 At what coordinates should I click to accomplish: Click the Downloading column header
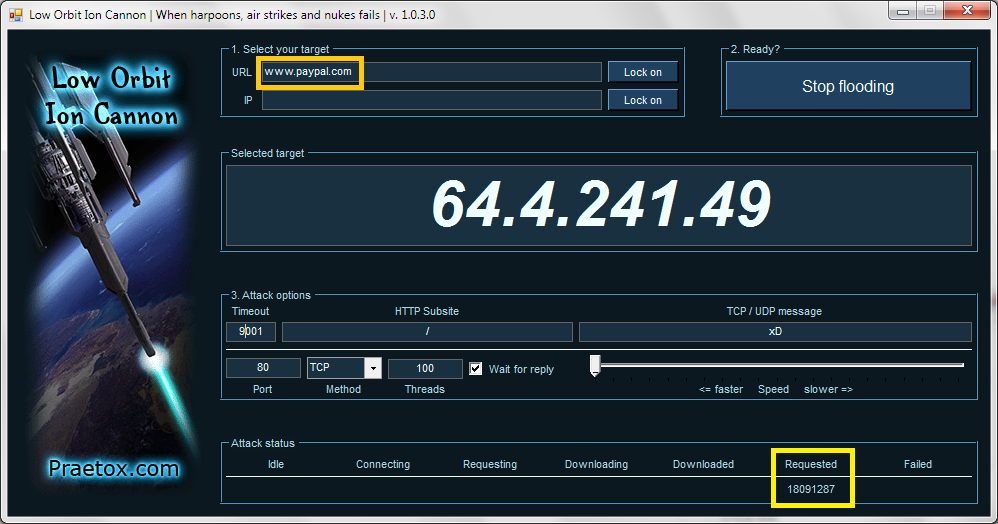596,464
